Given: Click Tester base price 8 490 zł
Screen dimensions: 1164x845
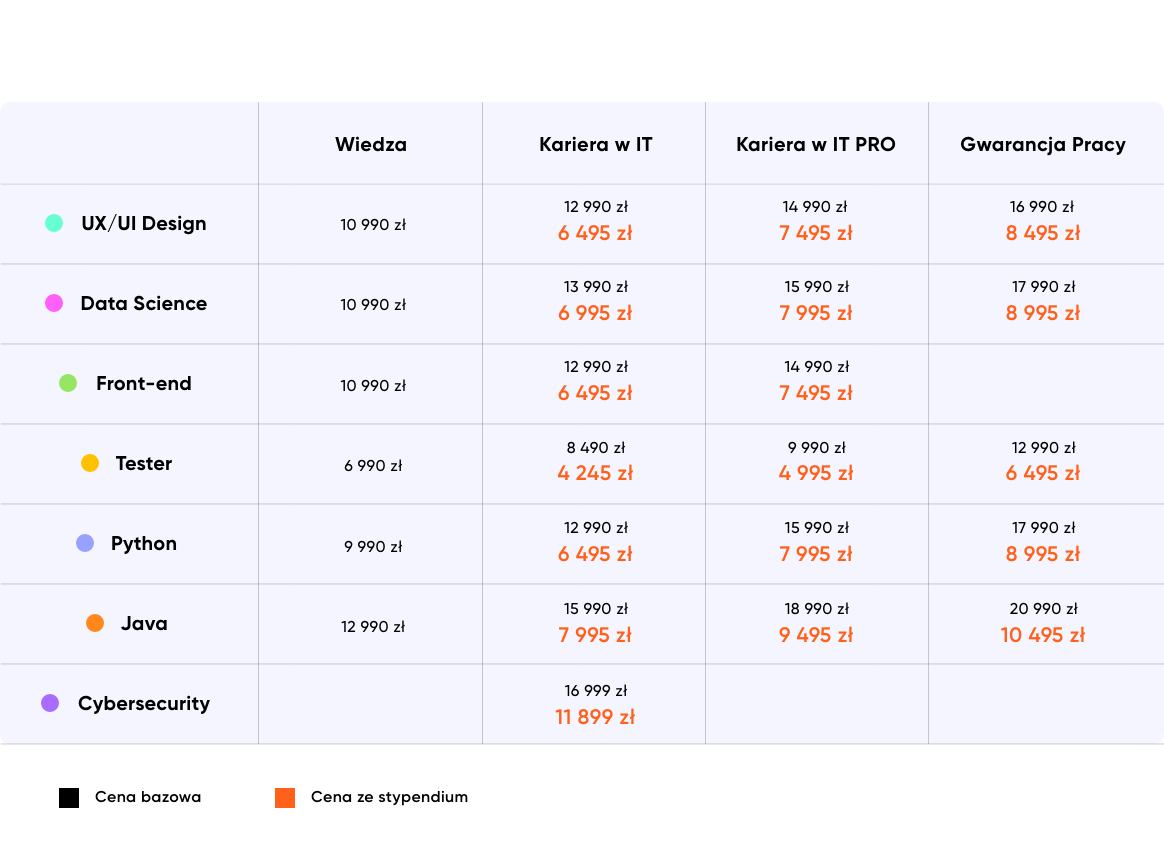Looking at the screenshot, I should [595, 448].
